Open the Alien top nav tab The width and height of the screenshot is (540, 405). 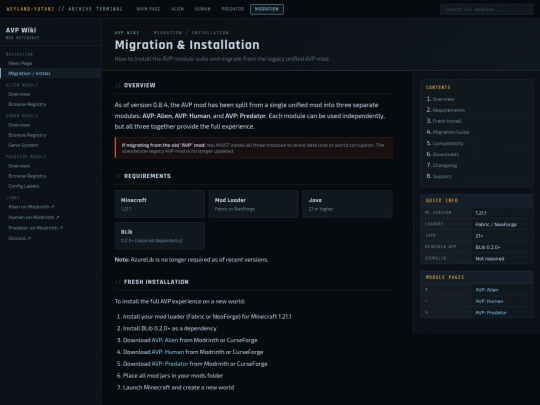(177, 9)
